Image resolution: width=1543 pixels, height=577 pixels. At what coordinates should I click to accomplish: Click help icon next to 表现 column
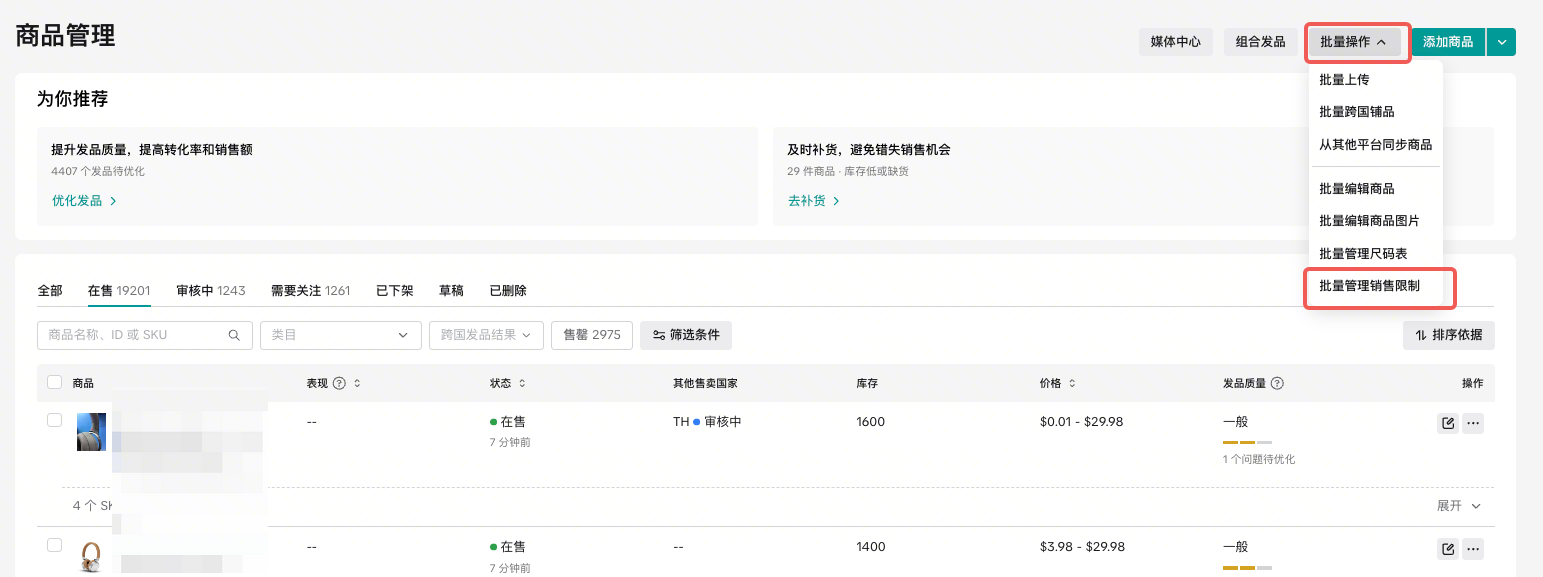click(339, 383)
